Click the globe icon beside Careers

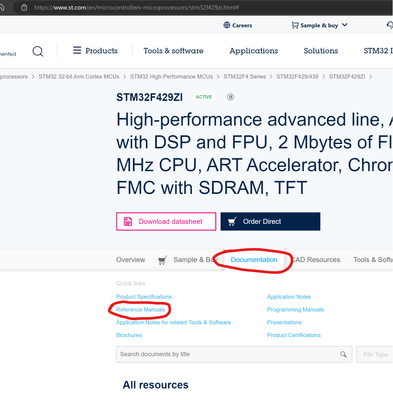(x=227, y=25)
